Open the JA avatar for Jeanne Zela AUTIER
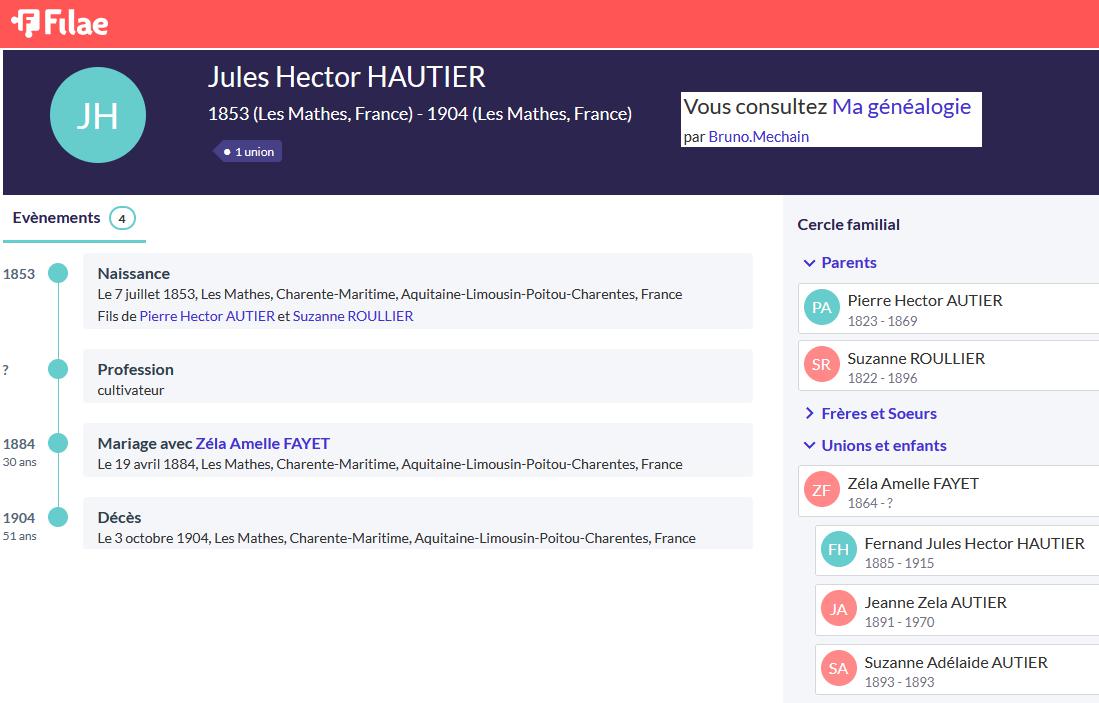The height and width of the screenshot is (703, 1099). (x=838, y=609)
